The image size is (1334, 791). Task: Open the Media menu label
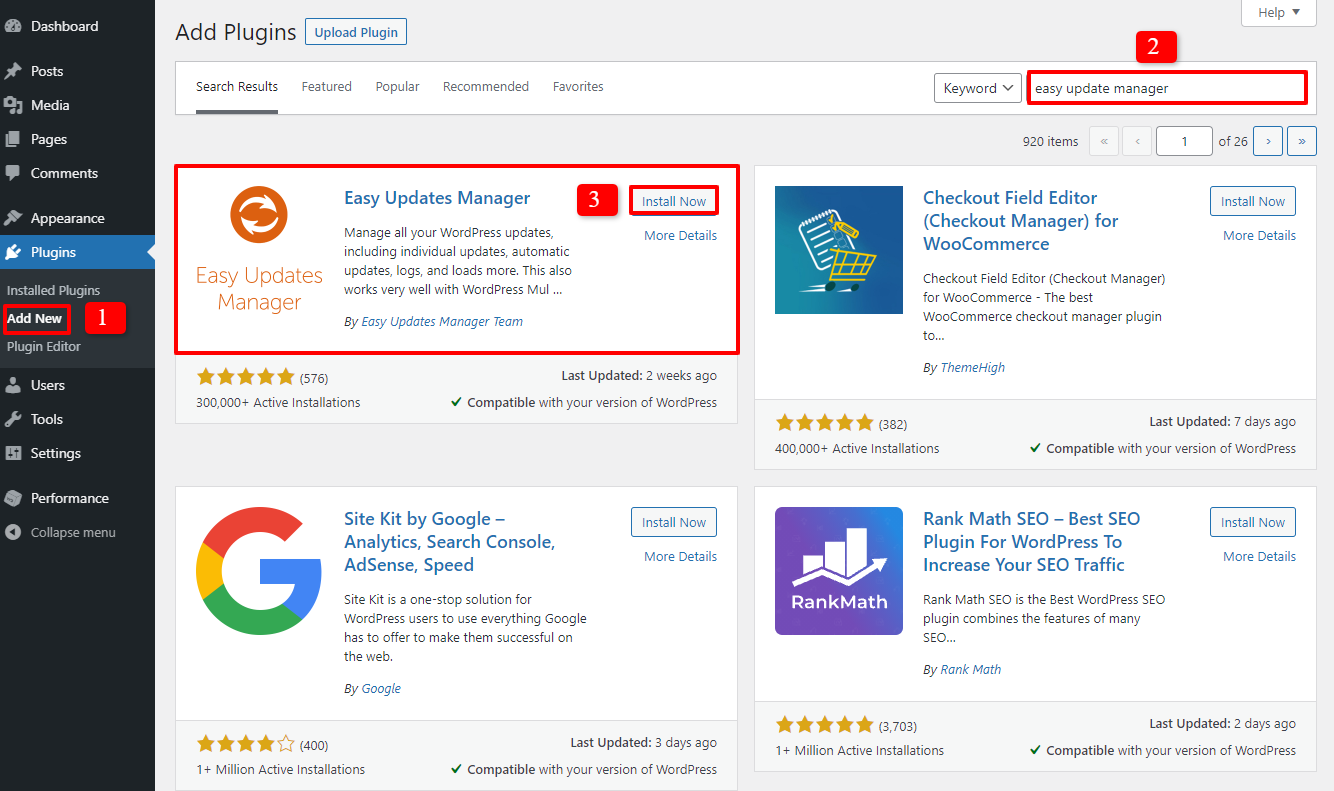50,105
